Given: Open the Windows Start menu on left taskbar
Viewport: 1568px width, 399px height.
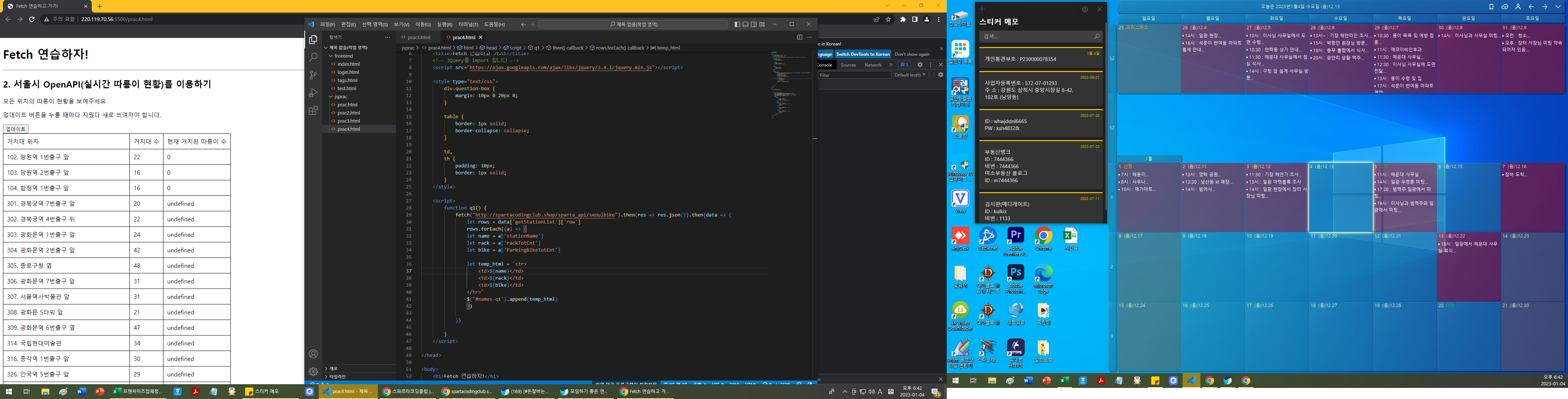Looking at the screenshot, I should 9,392.
